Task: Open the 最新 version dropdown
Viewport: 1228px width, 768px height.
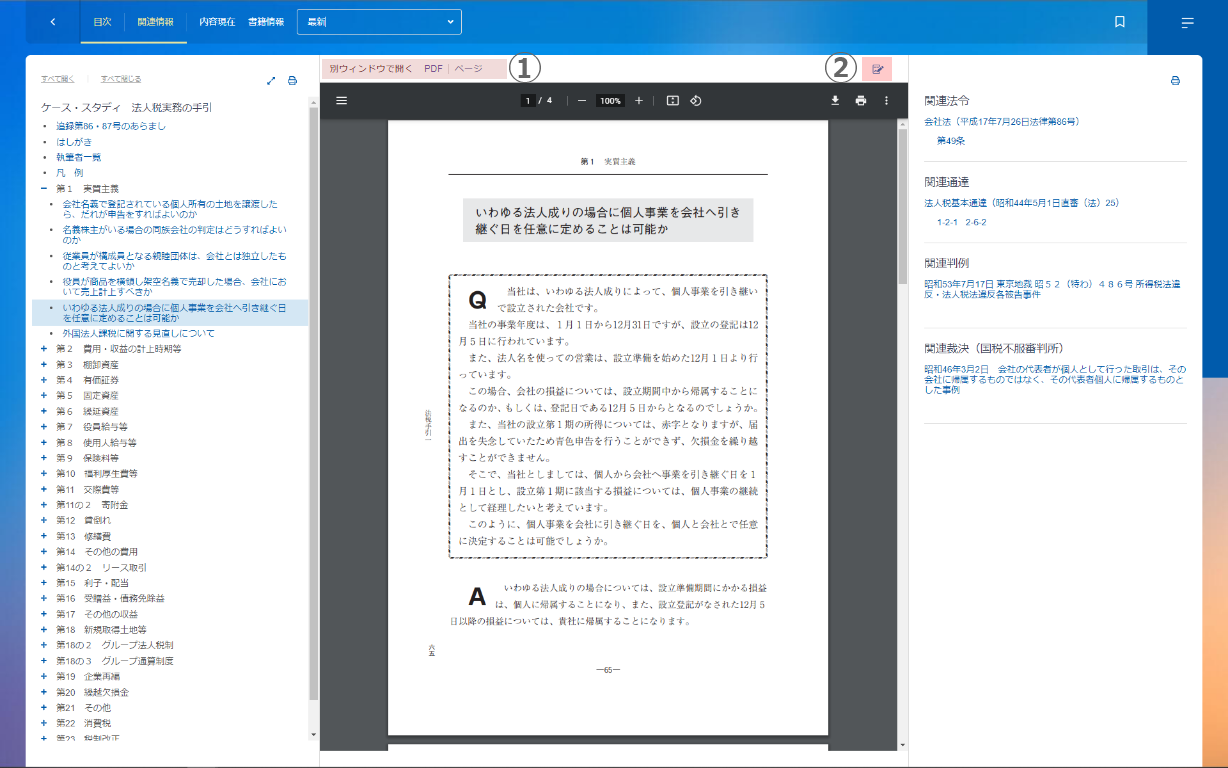Action: [380, 21]
